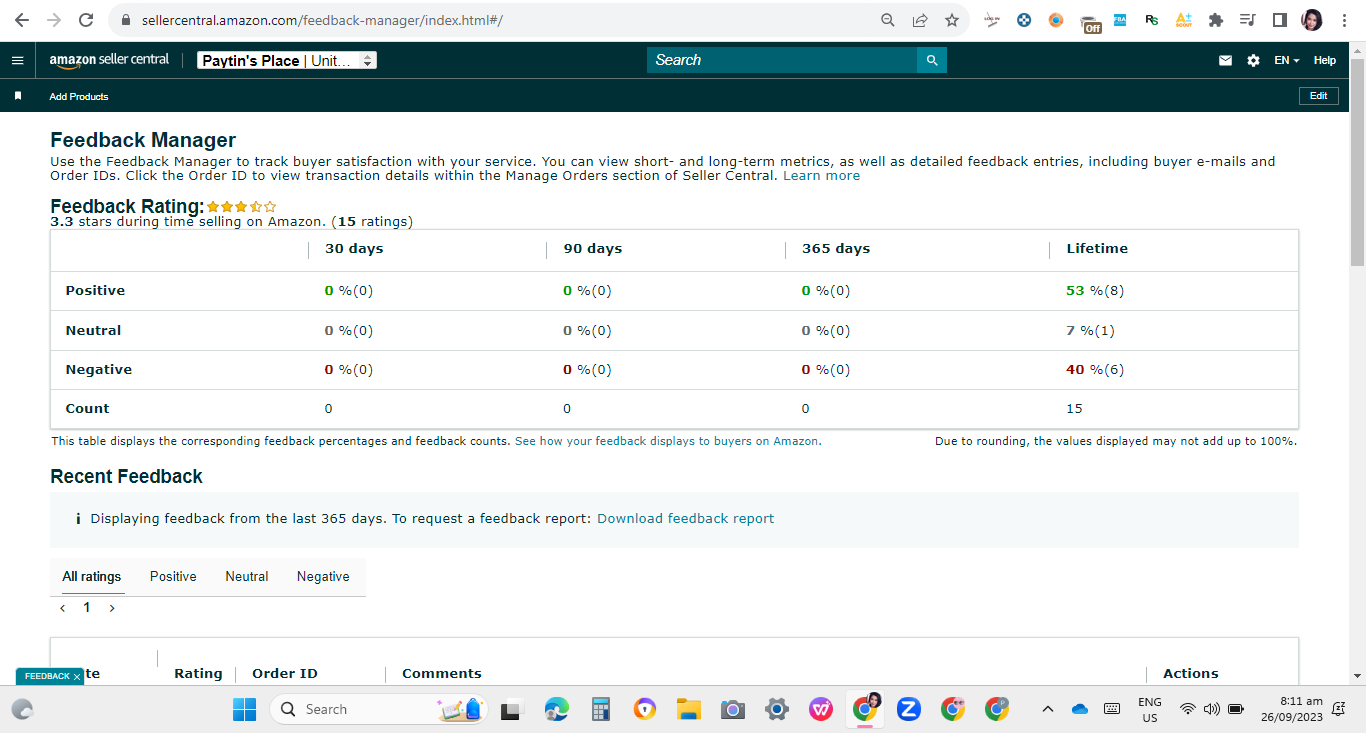The width and height of the screenshot is (1366, 733).
Task: Open the floating FEEDBACK tab
Action: [47, 677]
